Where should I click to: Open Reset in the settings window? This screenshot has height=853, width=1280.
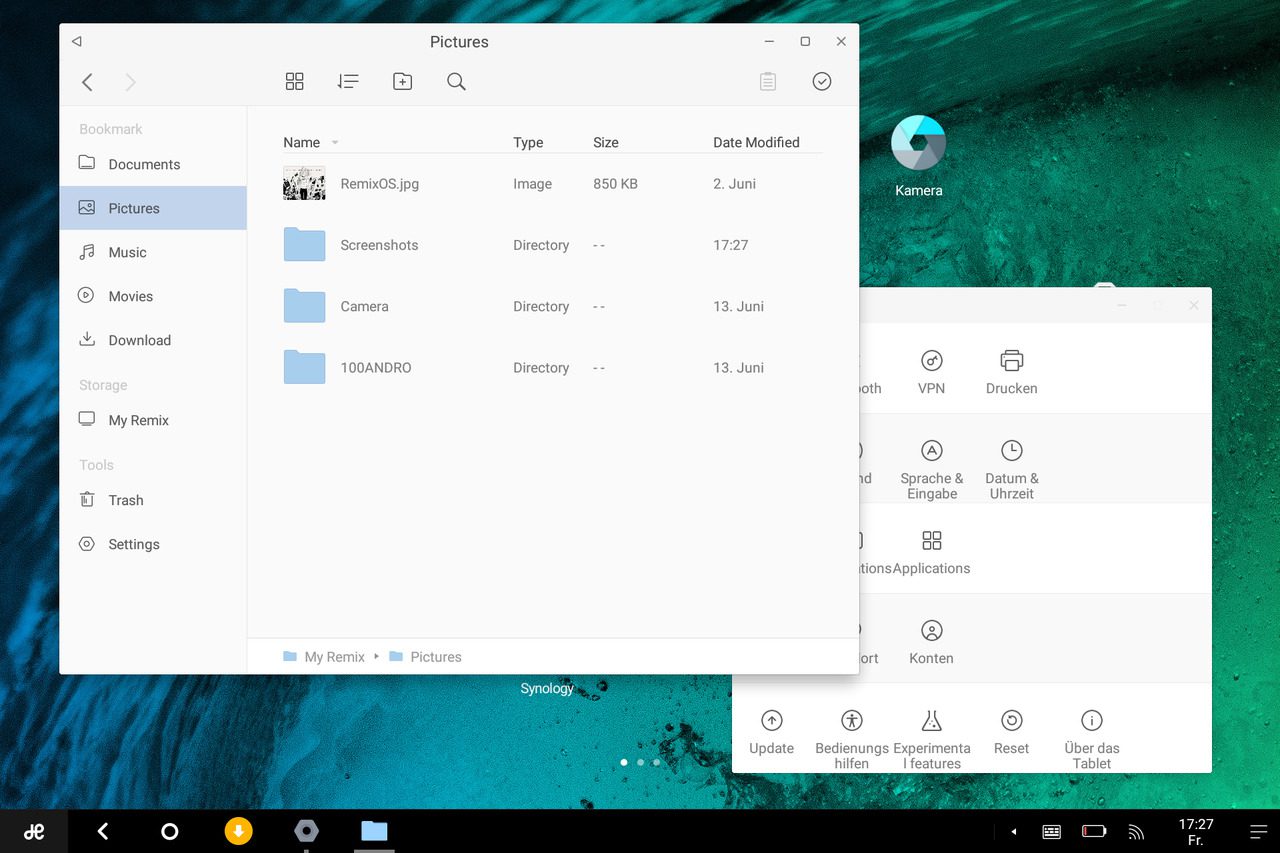[x=1011, y=733]
